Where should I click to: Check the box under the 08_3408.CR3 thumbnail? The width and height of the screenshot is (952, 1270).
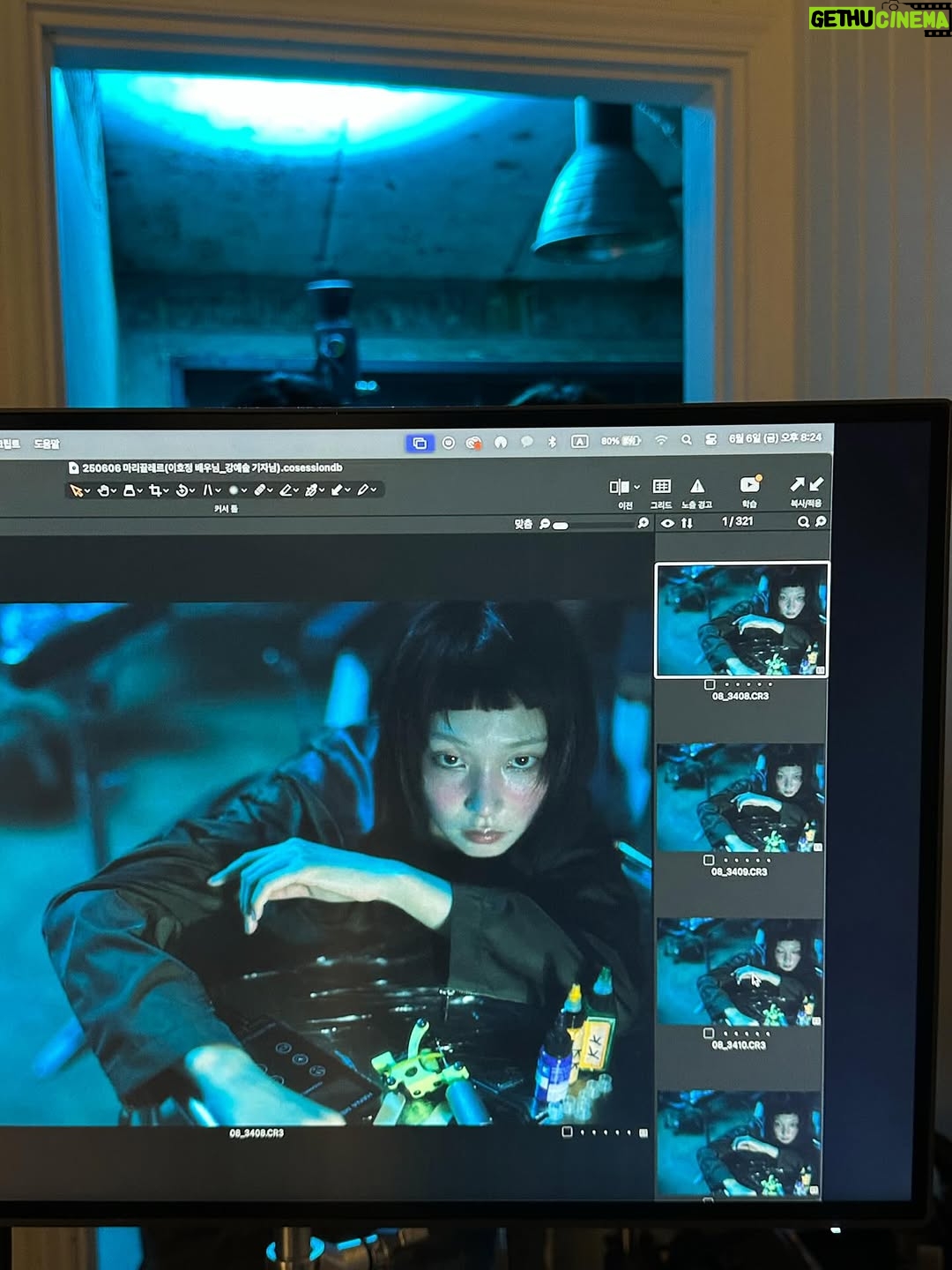point(710,684)
